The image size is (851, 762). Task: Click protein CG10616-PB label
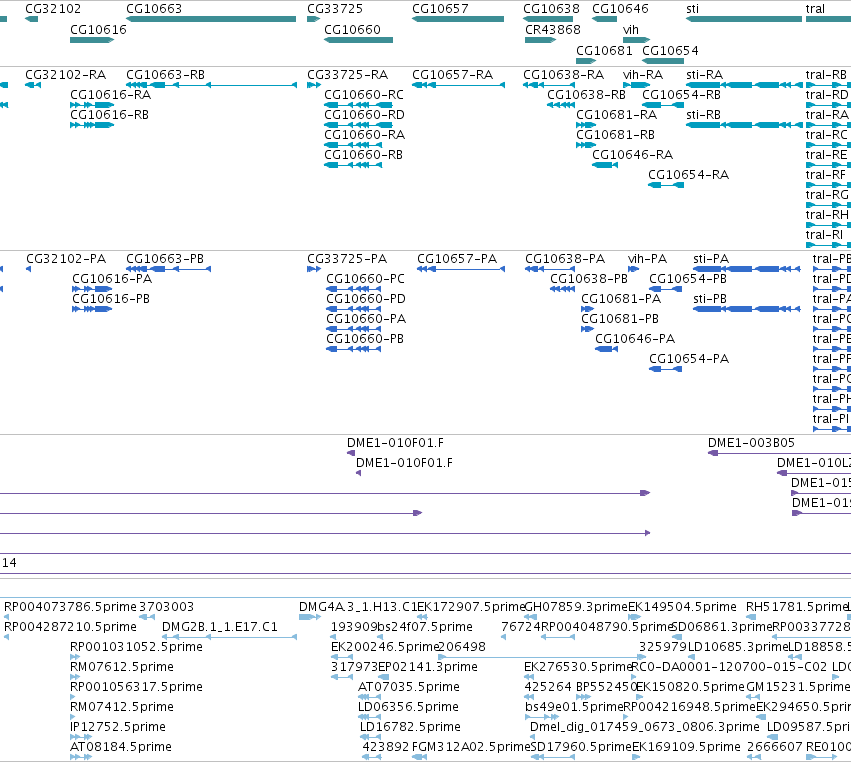[111, 299]
